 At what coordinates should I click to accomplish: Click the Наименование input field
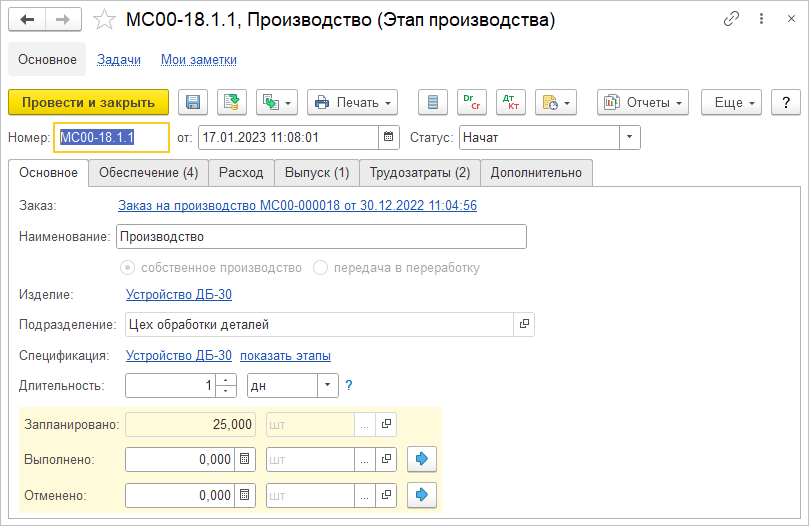tap(321, 237)
